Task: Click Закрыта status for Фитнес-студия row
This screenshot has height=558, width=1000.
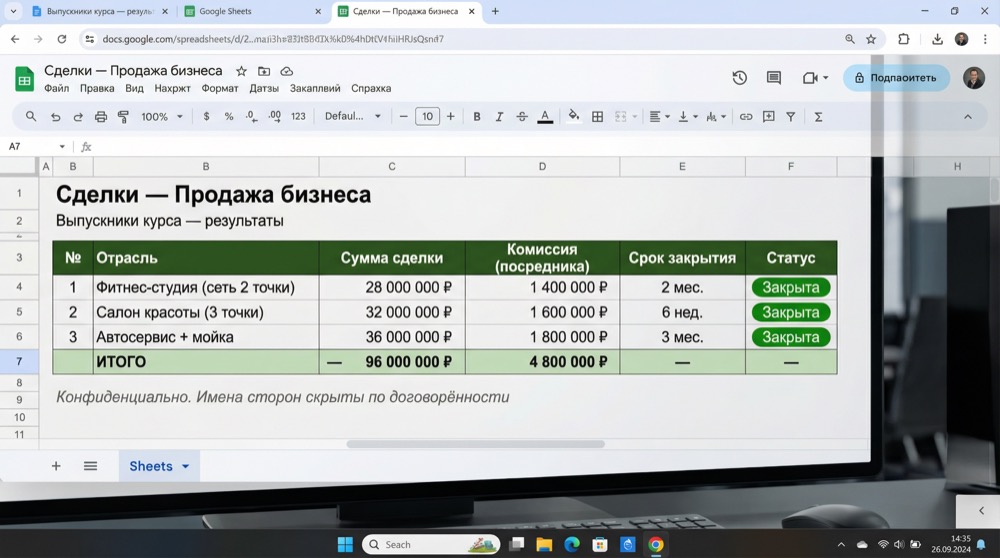Action: (791, 288)
